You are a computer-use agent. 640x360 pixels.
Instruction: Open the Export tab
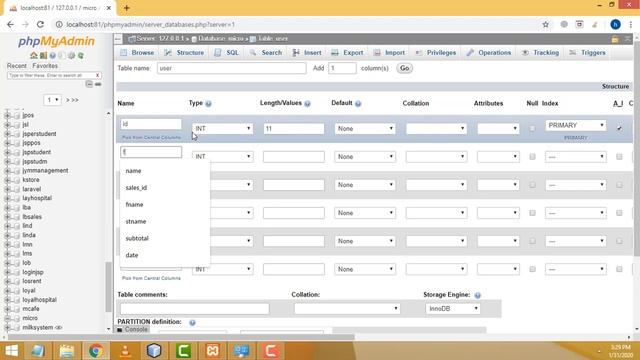(x=347, y=53)
